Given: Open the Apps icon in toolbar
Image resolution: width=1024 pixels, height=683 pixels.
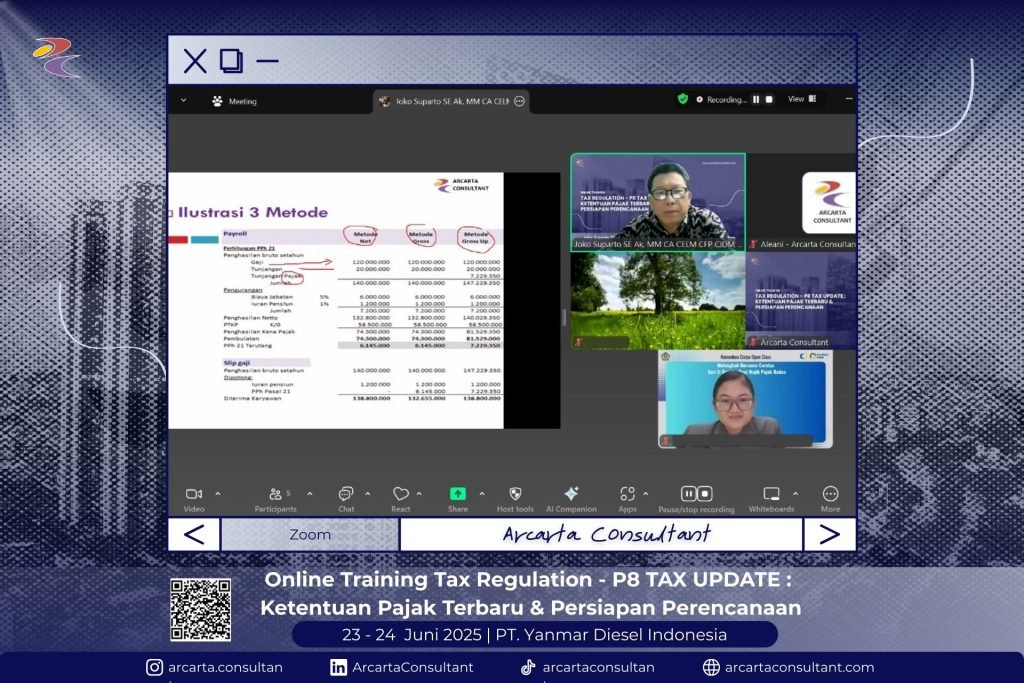Looking at the screenshot, I should pyautogui.click(x=627, y=494).
